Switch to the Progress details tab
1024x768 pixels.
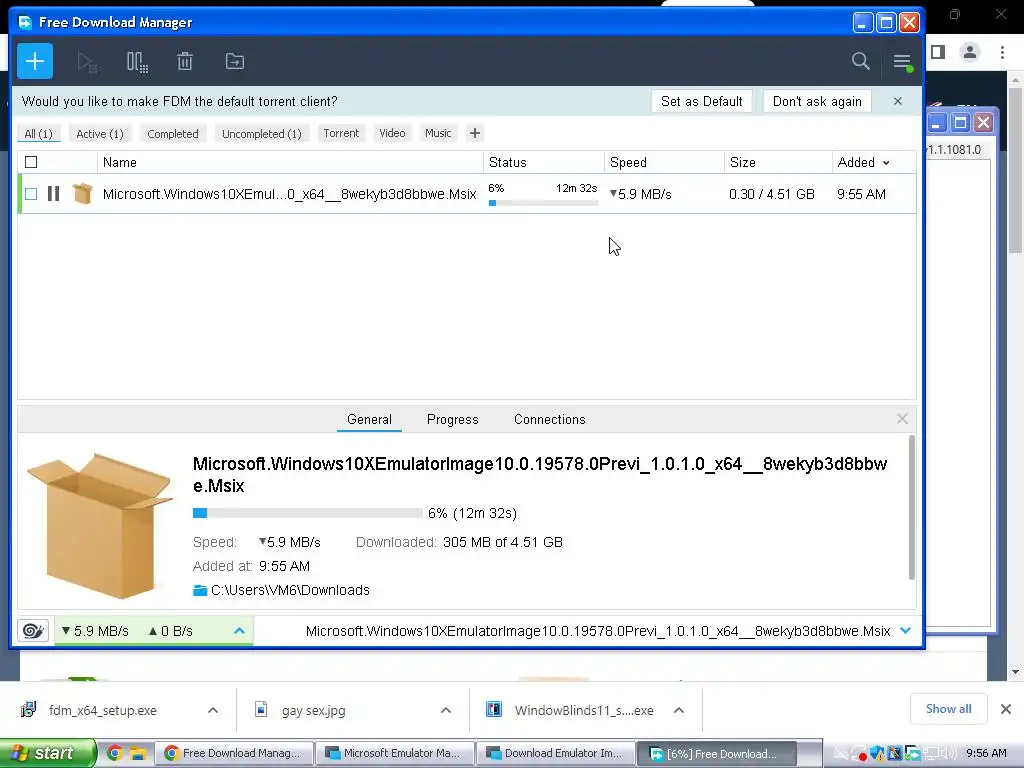[453, 419]
